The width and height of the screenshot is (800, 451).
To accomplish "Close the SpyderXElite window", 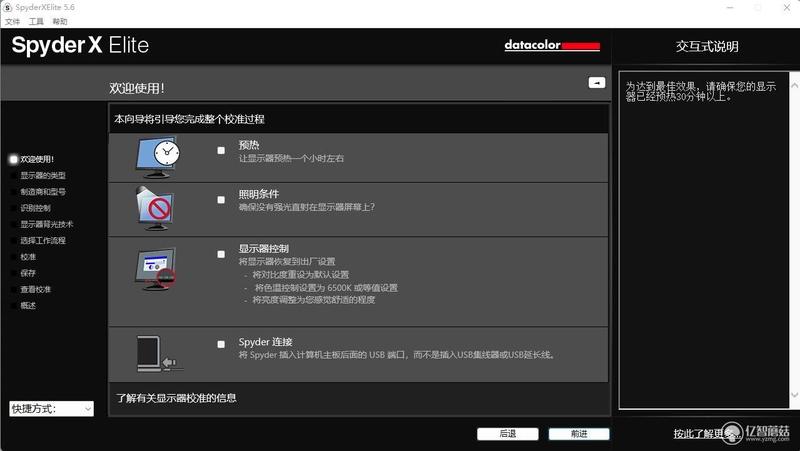I will (787, 8).
